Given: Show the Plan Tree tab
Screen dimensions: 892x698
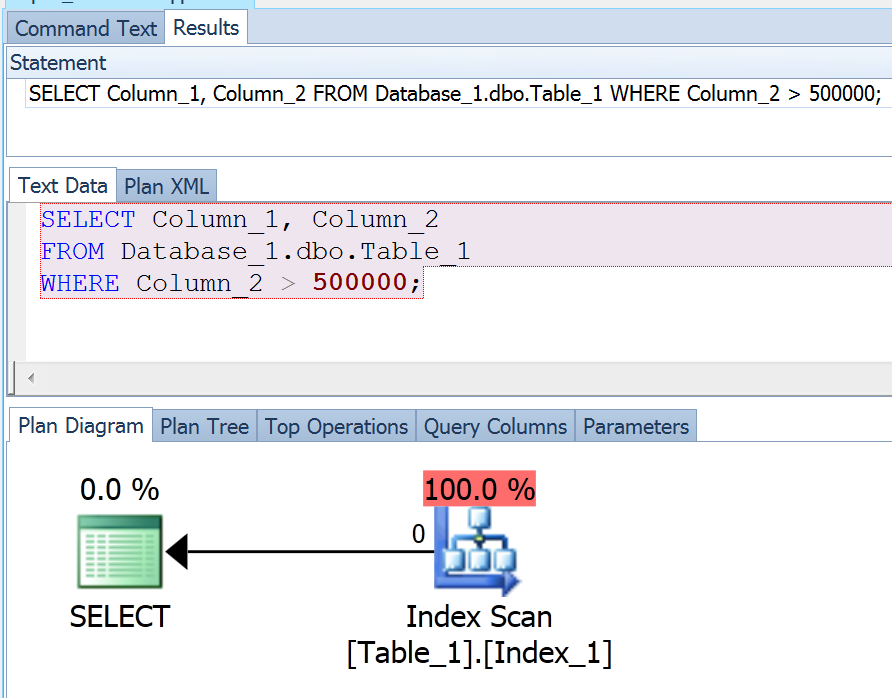Looking at the screenshot, I should coord(204,427).
